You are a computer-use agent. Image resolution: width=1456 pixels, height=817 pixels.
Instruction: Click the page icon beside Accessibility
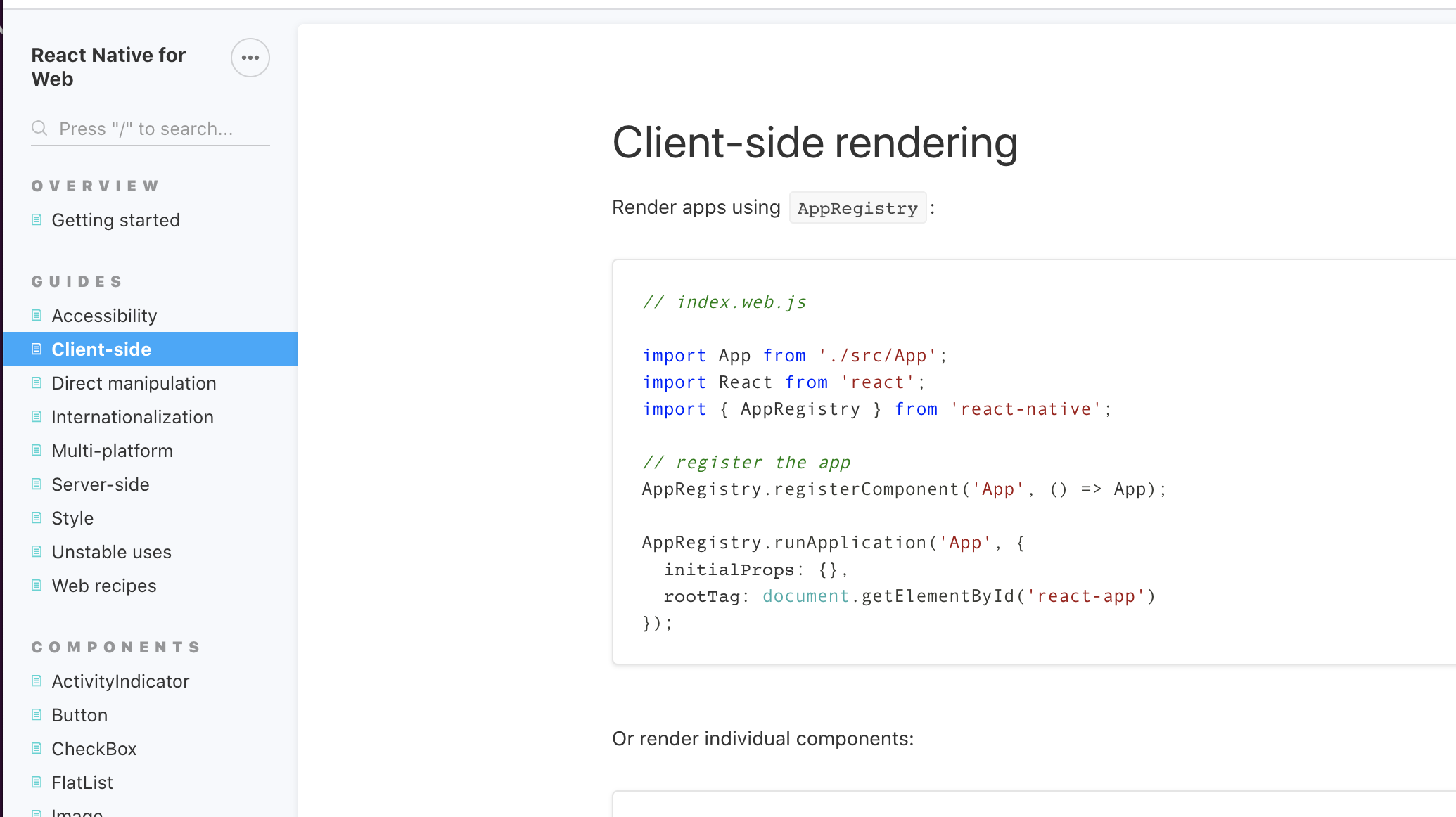click(x=37, y=315)
